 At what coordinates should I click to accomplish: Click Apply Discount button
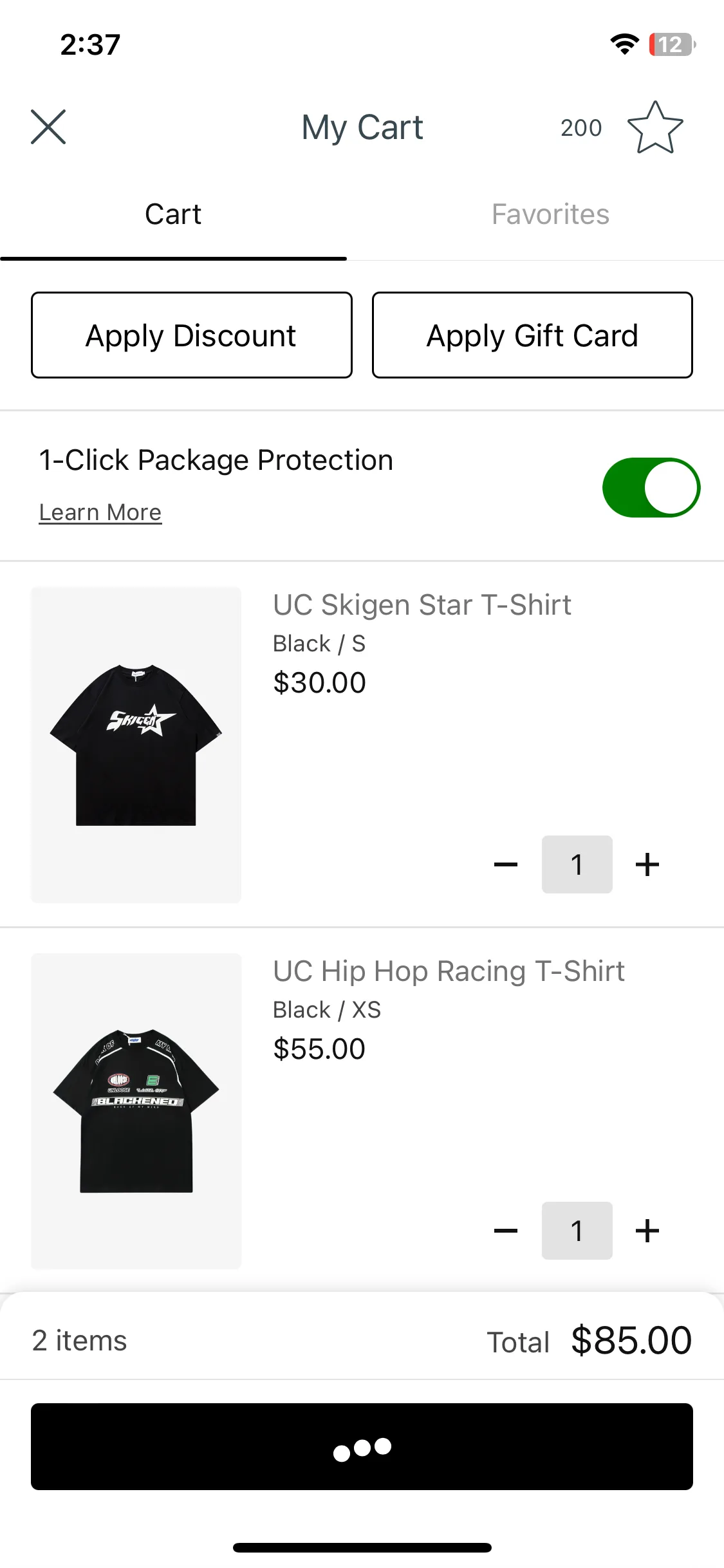(x=192, y=335)
